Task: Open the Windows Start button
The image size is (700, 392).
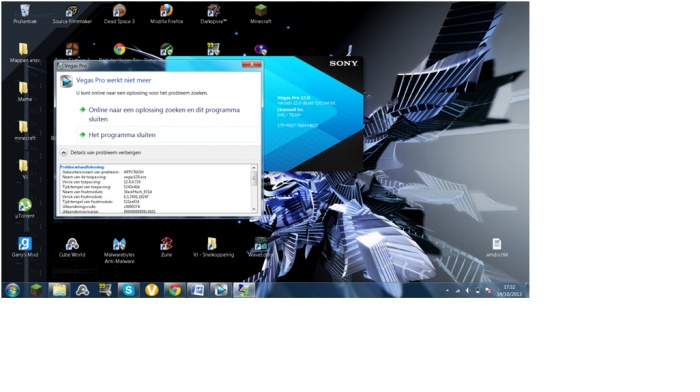Action: tap(12, 290)
